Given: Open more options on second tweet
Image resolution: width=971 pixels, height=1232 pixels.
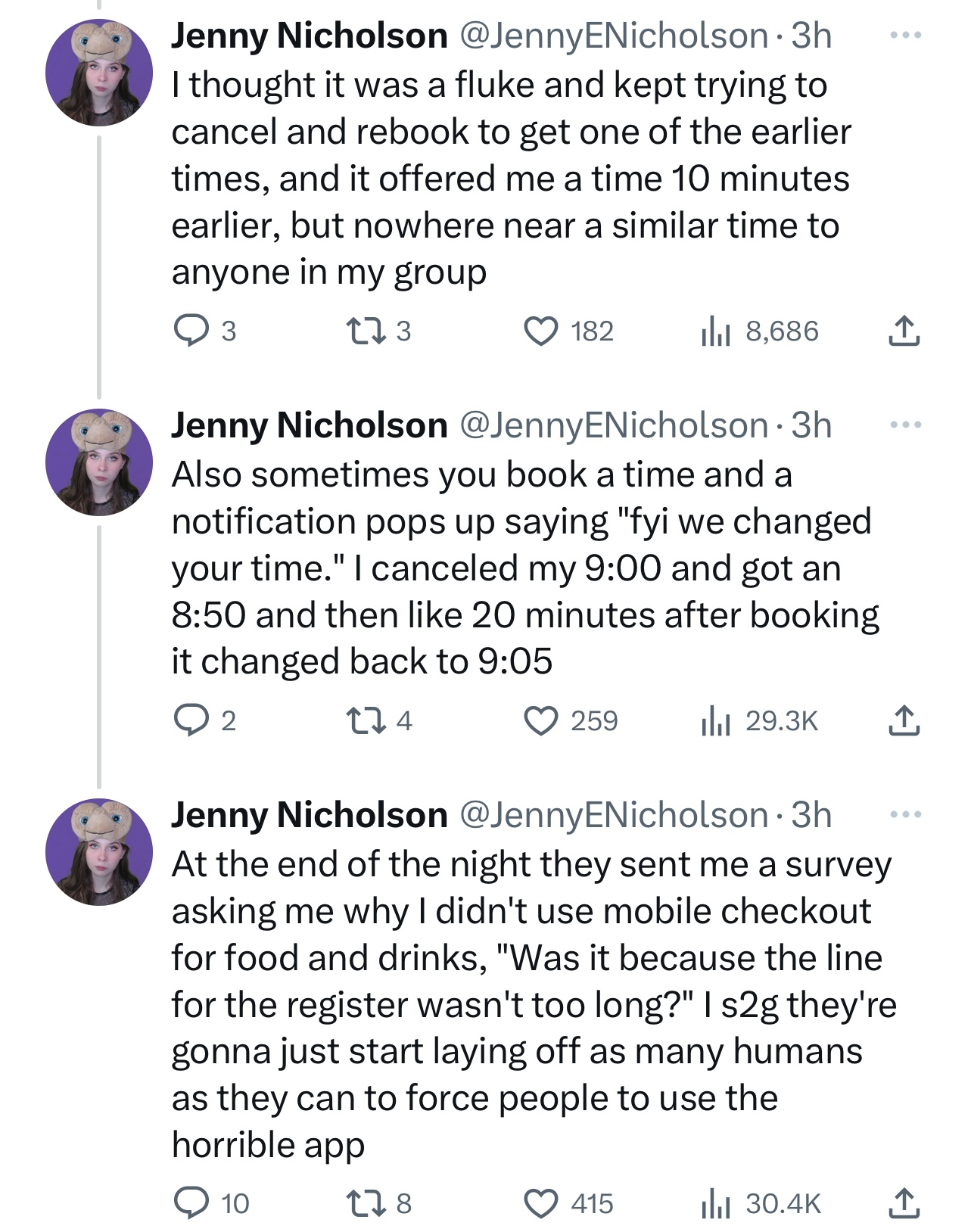Looking at the screenshot, I should (905, 425).
